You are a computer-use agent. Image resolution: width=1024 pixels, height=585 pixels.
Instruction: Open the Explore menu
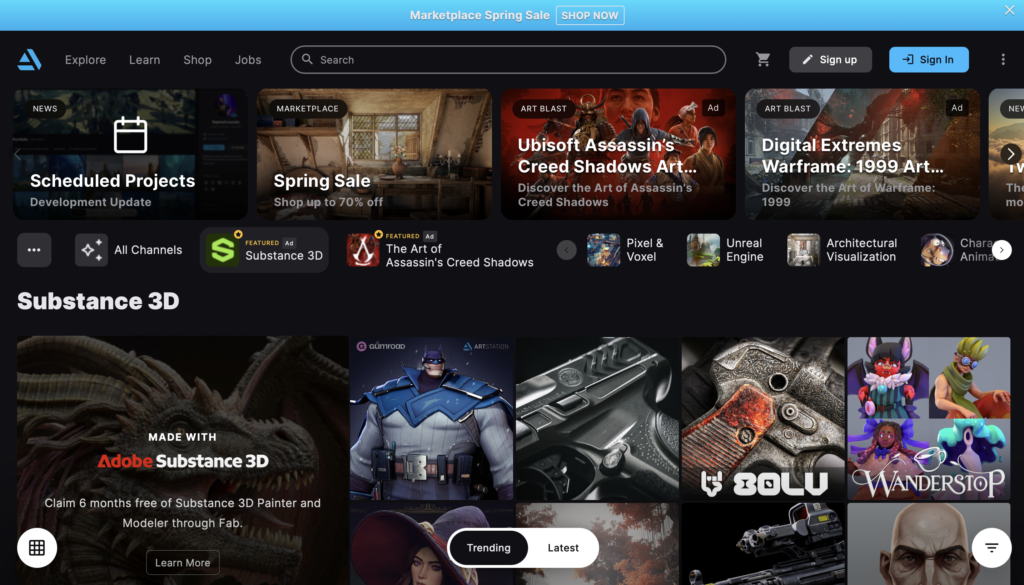click(x=86, y=59)
